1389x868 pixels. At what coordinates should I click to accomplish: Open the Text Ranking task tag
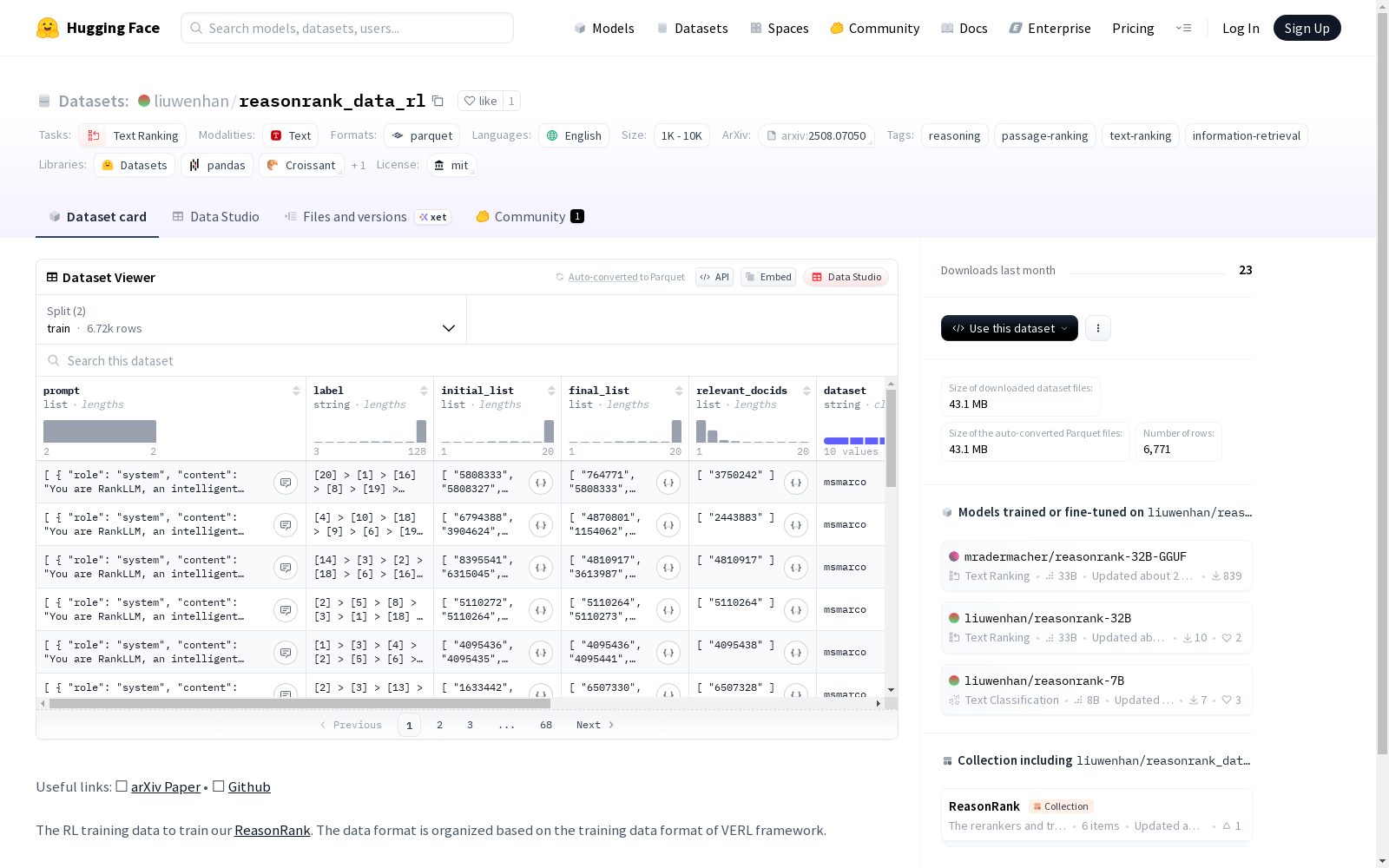coord(133,135)
